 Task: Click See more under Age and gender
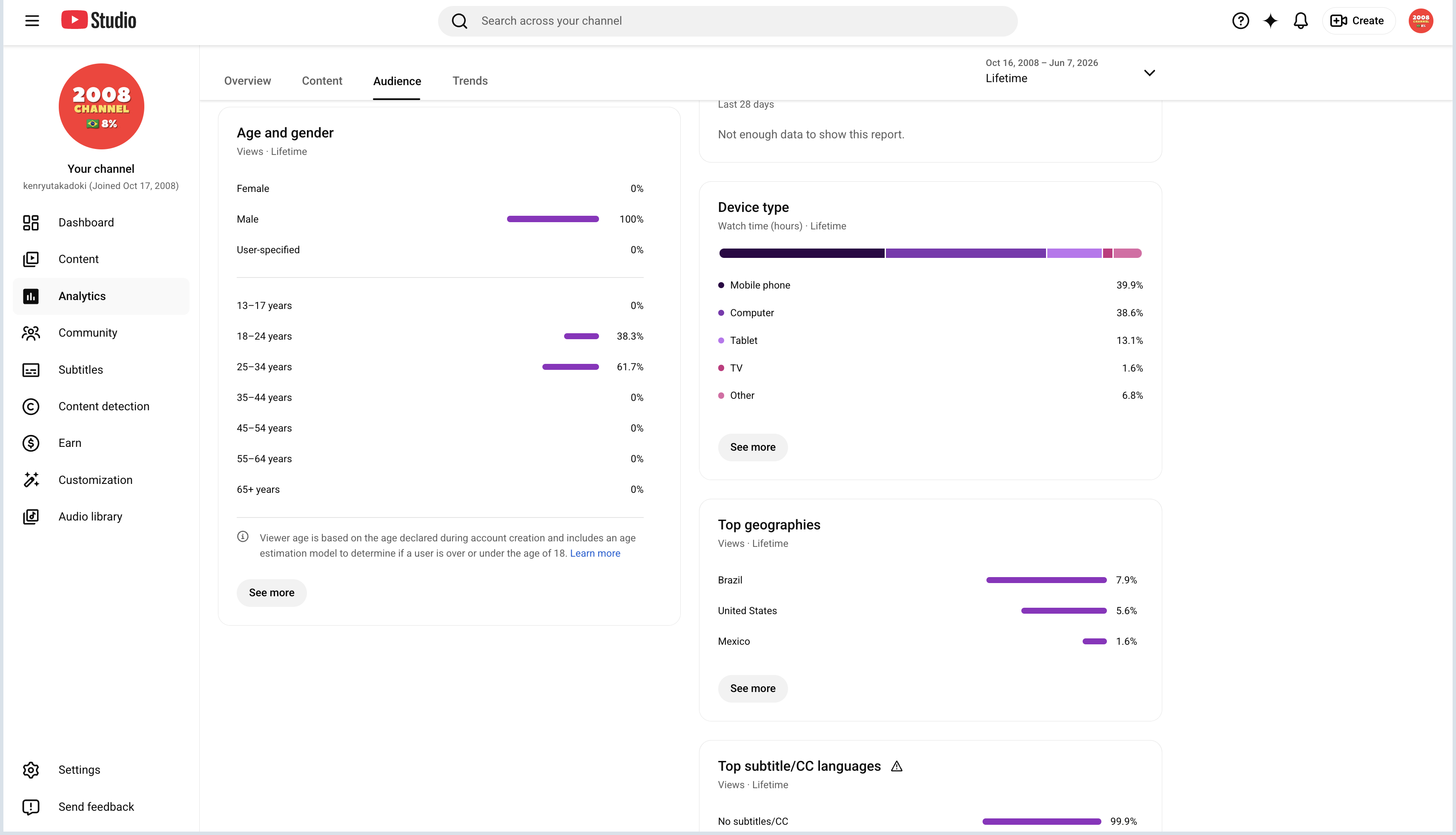[271, 593]
